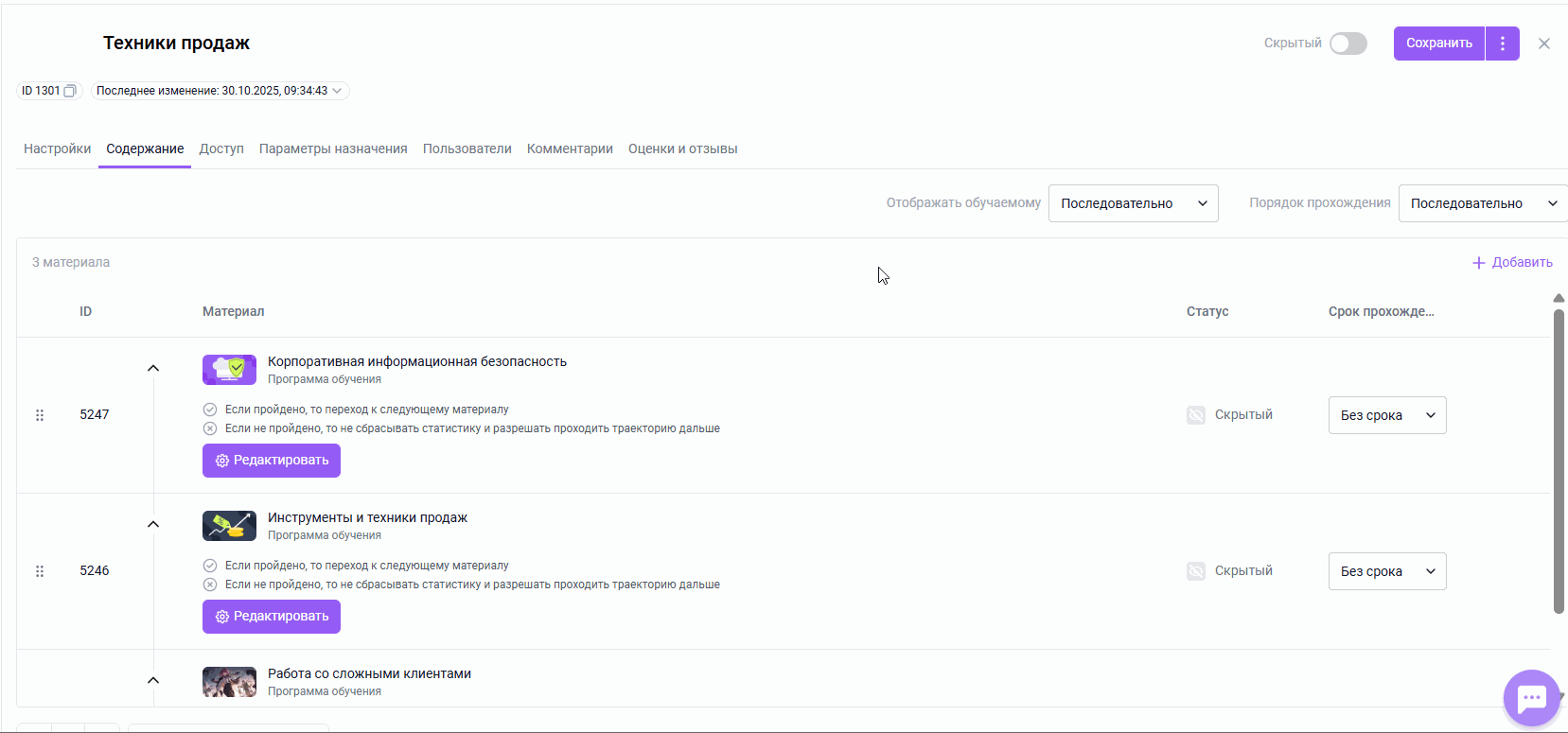1568x733 pixels.
Task: Click Добавить to add a material
Action: click(1512, 262)
